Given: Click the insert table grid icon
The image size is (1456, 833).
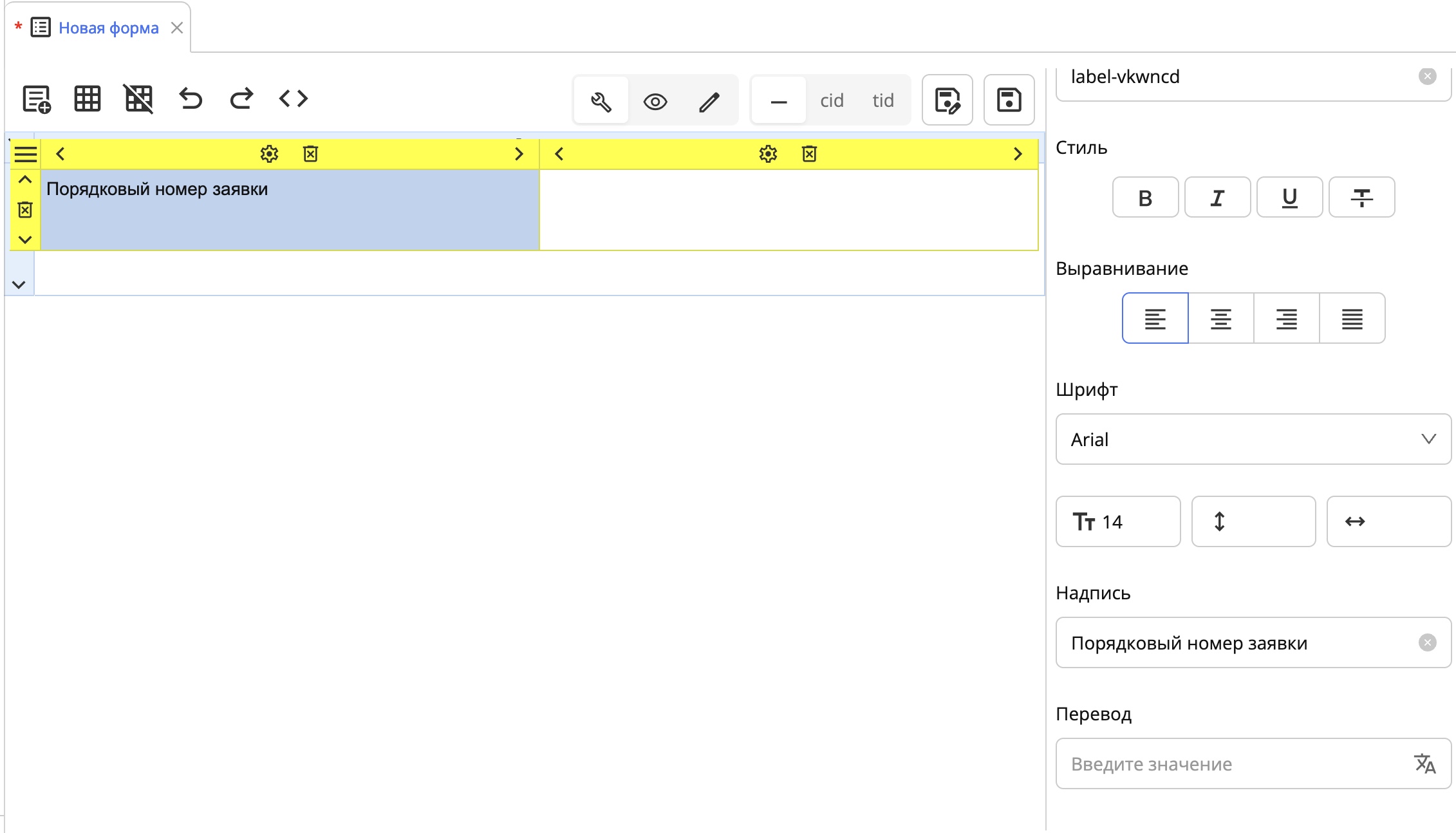Looking at the screenshot, I should pyautogui.click(x=88, y=100).
